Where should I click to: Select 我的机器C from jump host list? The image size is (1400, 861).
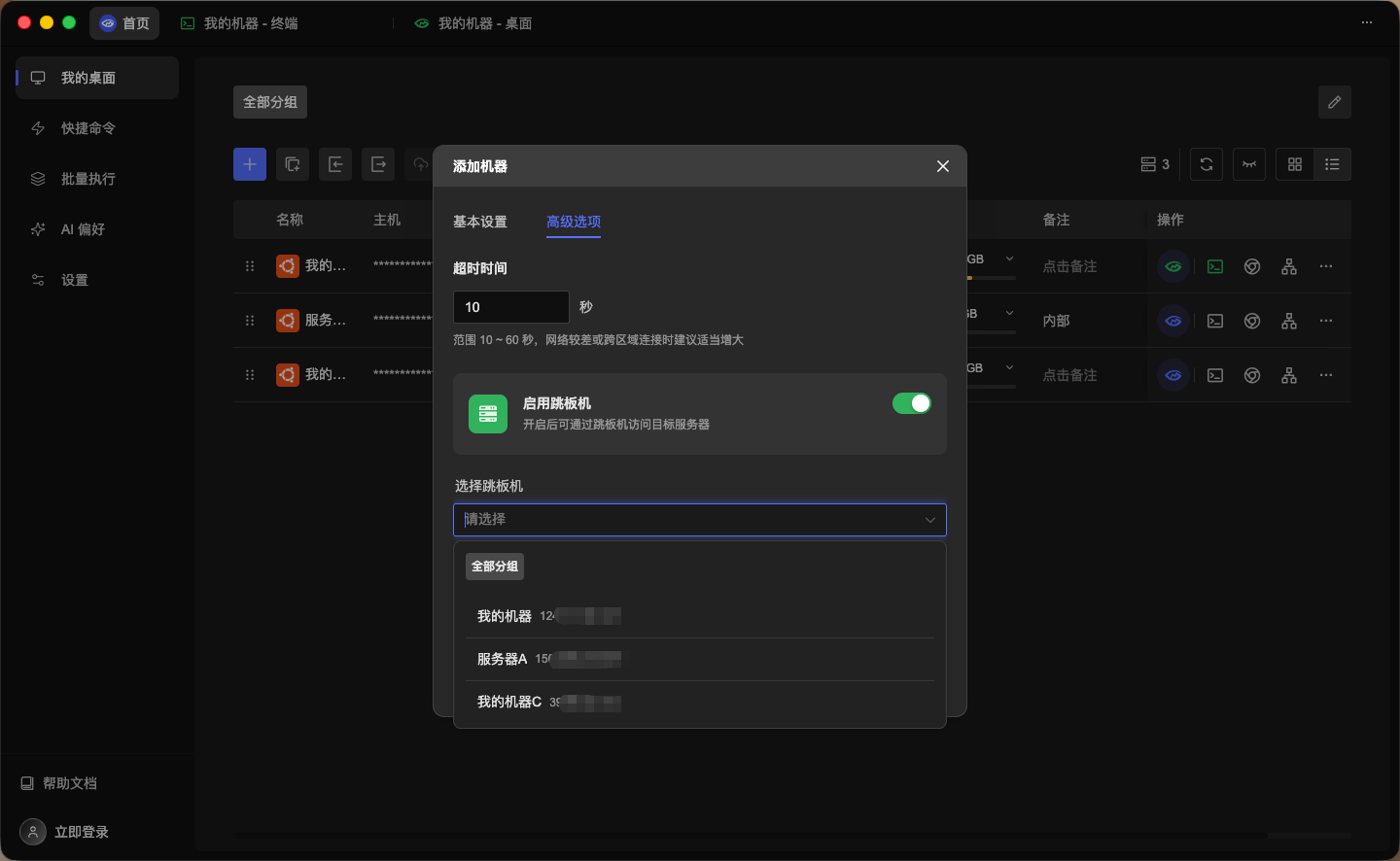pyautogui.click(x=700, y=702)
